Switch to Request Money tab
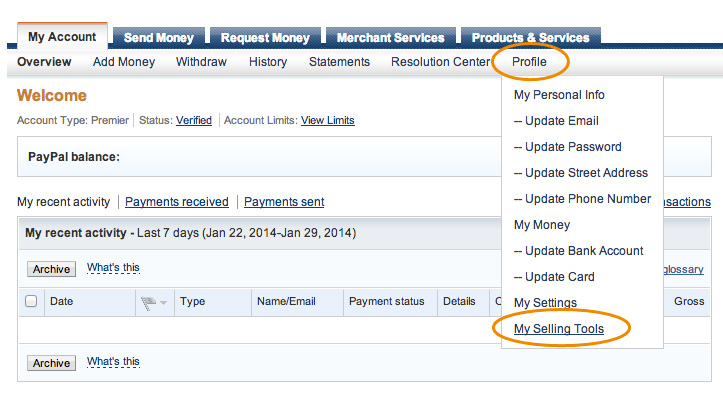The height and width of the screenshot is (394, 723). (265, 37)
